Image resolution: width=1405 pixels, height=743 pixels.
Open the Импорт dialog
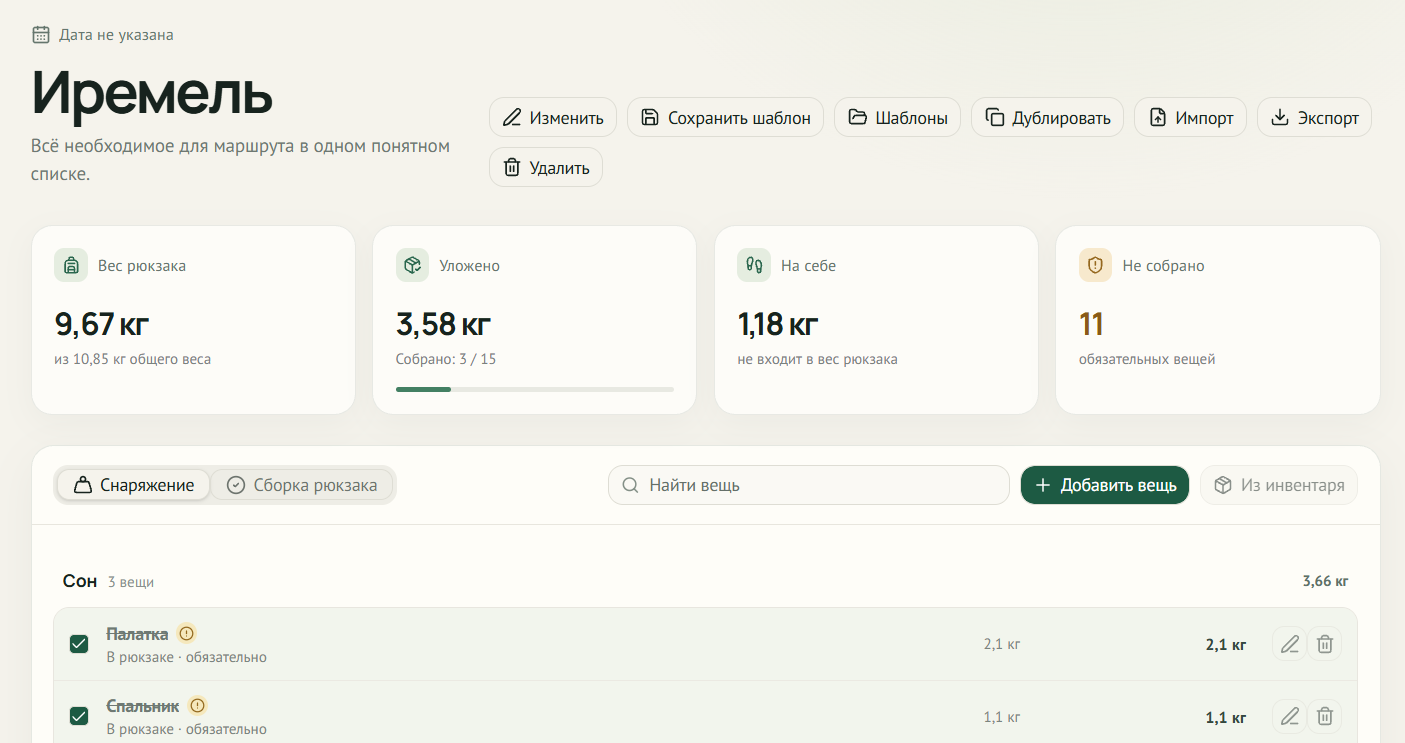1190,117
